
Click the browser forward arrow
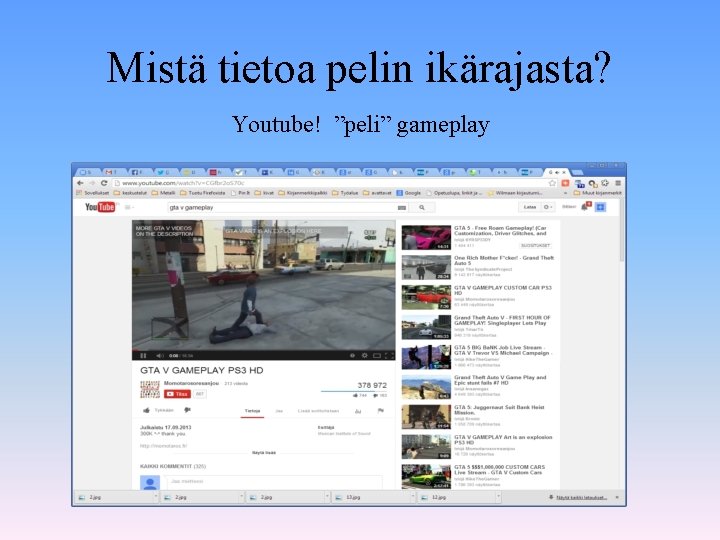(x=92, y=183)
